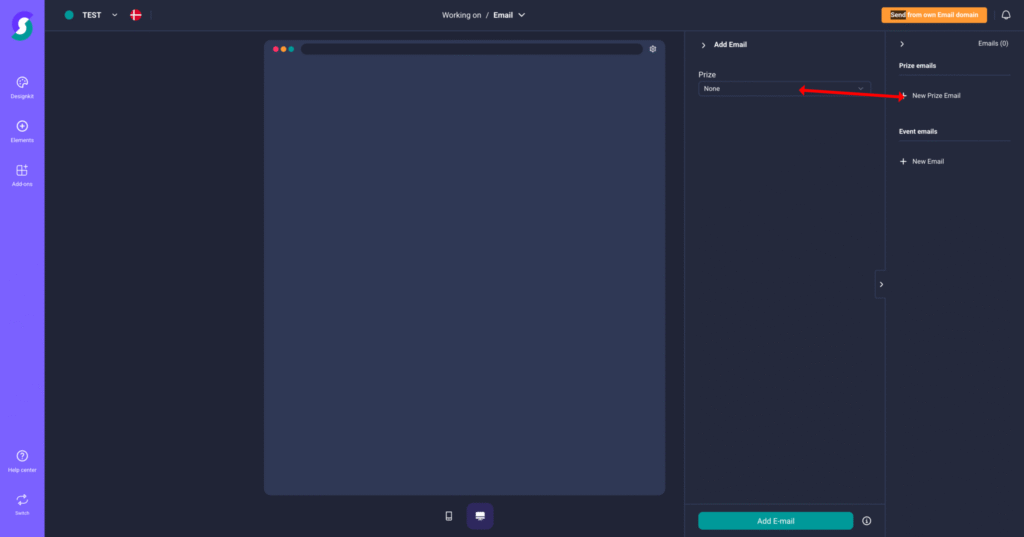Click the preview browser address bar
1024x537 pixels.
[472, 49]
